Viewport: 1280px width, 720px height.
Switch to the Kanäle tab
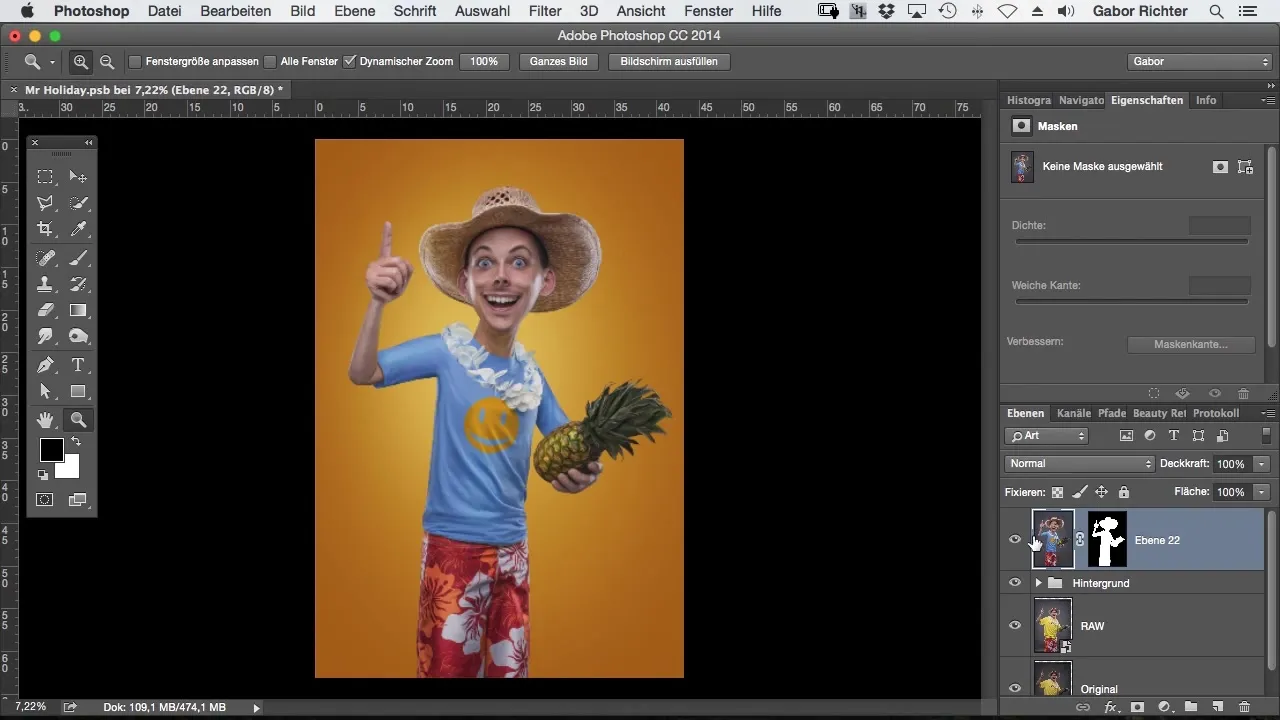coord(1073,413)
